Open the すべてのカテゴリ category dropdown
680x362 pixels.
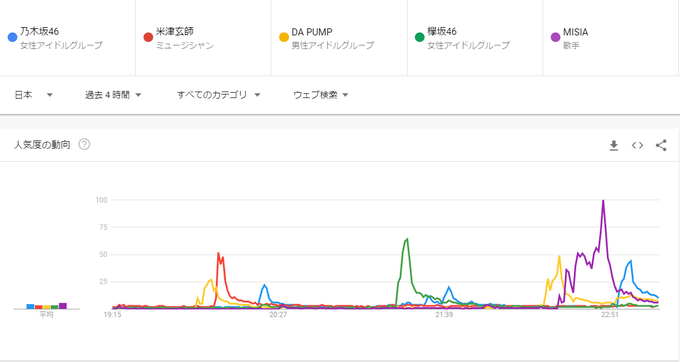coord(218,95)
